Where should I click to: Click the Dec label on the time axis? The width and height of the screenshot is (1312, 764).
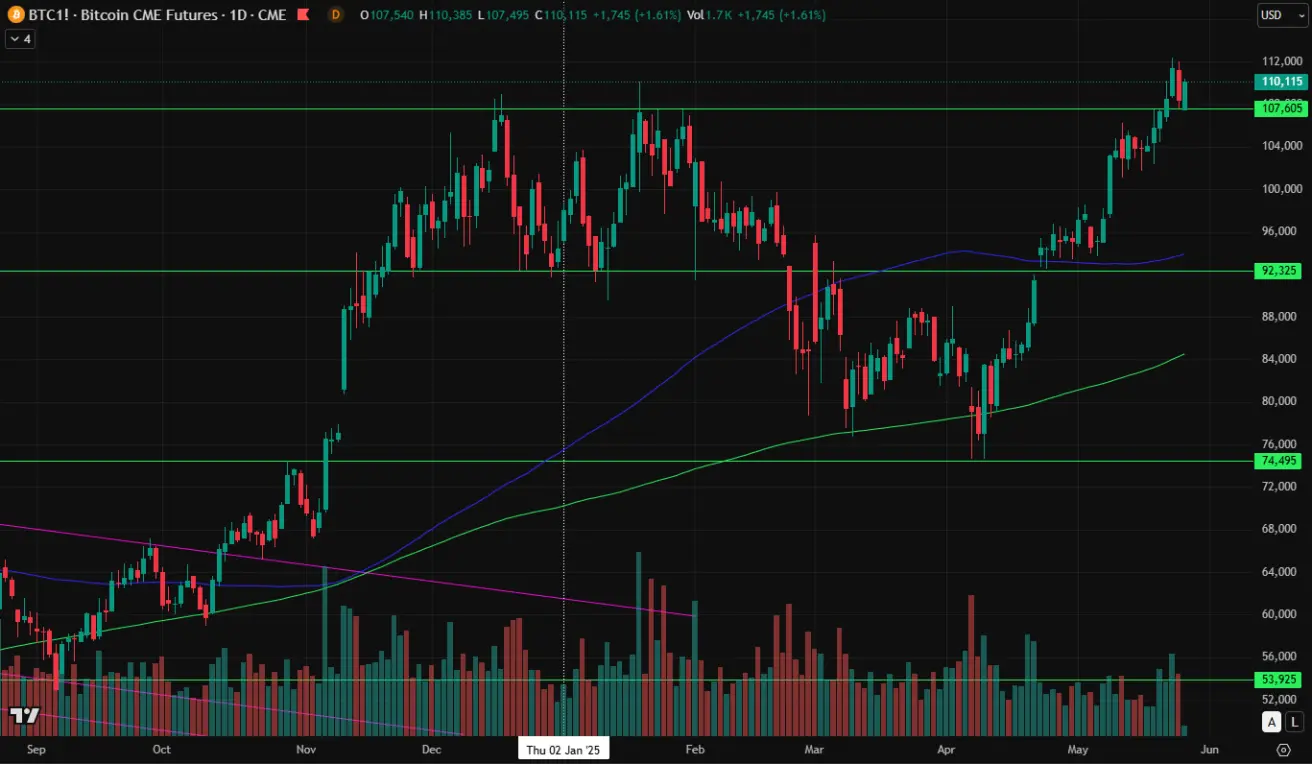click(431, 749)
